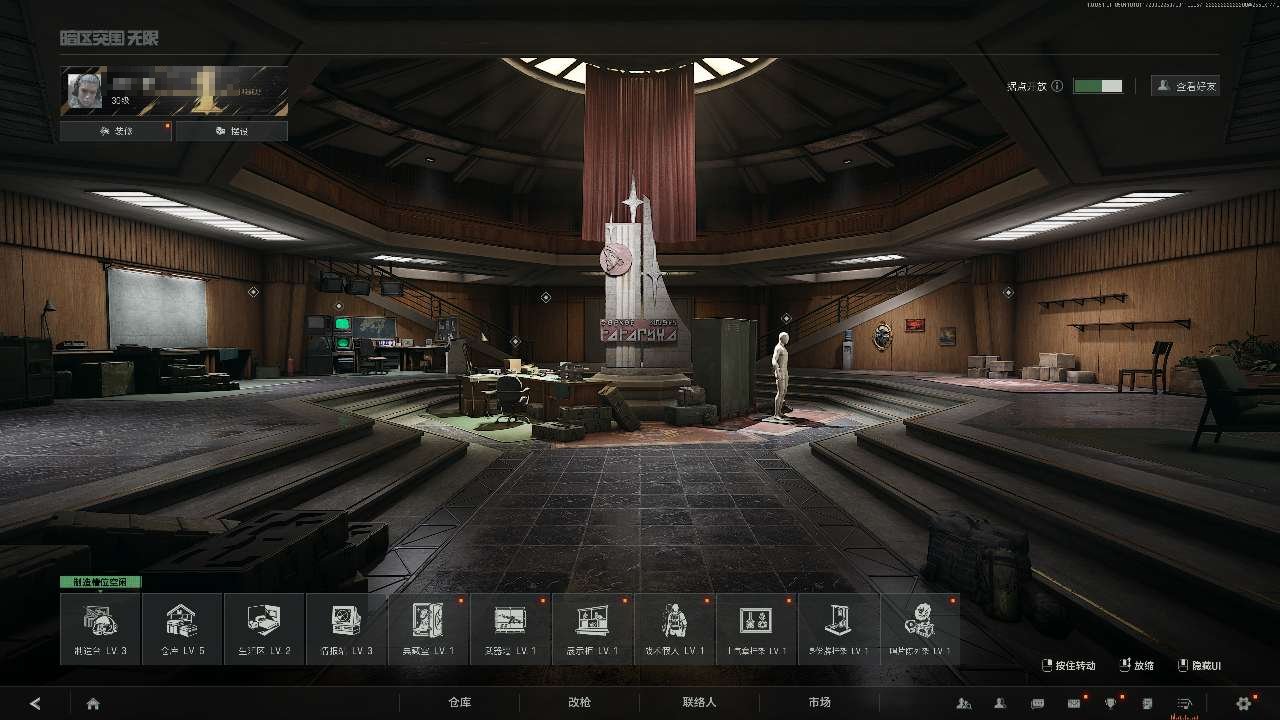Screen dimensions: 1280x720
Task: Switch to the 改枪 tab
Action: [x=579, y=702]
